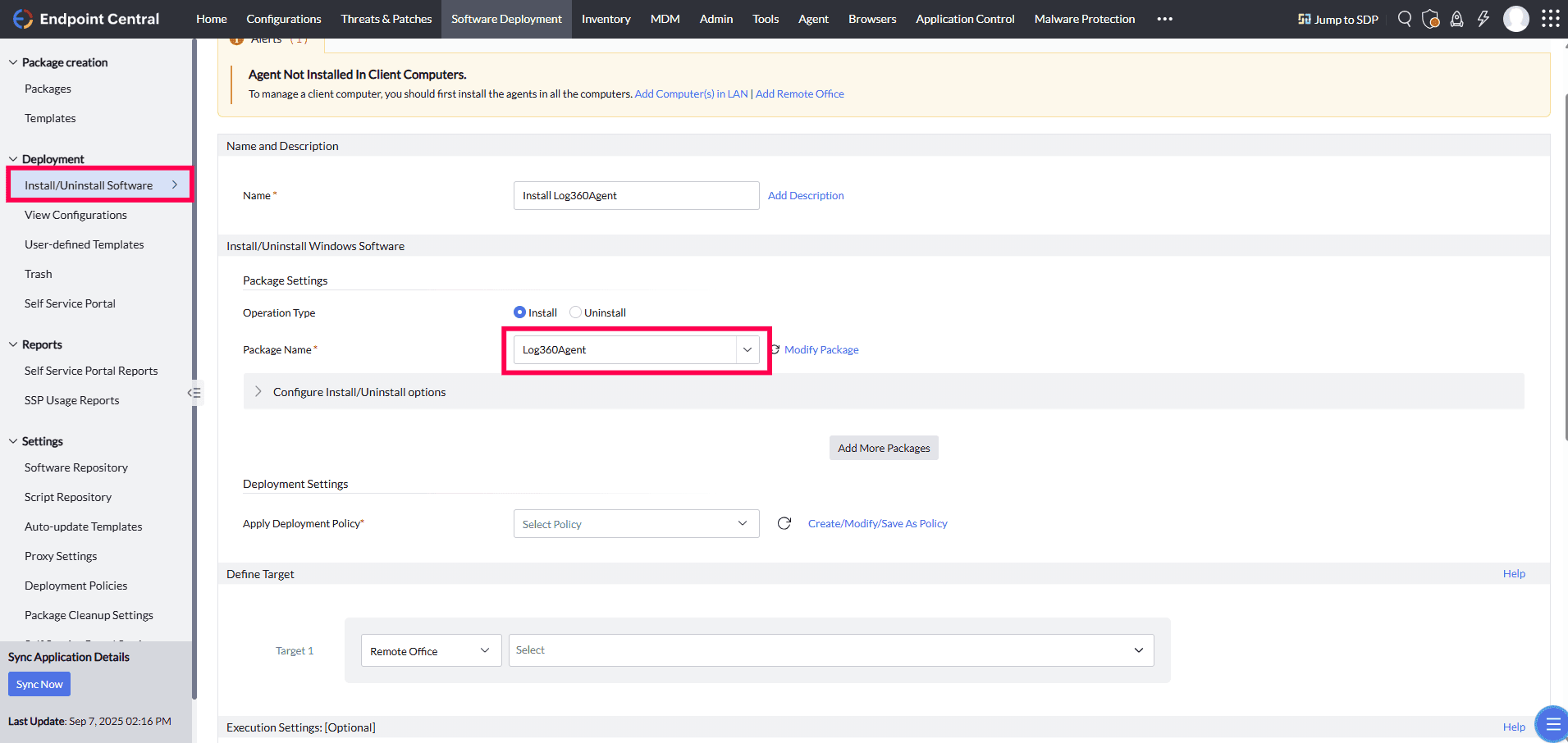Click Add Computer(s) in LAN link
Viewport: 1568px width, 743px height.
coord(691,93)
